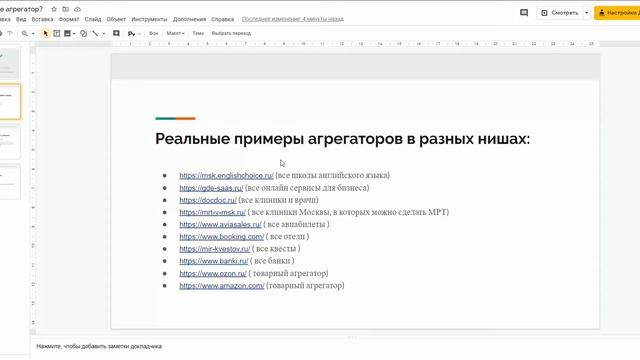Select the third slide thumbnail
Screen dimensions: 640x360
pyautogui.click(x=9, y=142)
